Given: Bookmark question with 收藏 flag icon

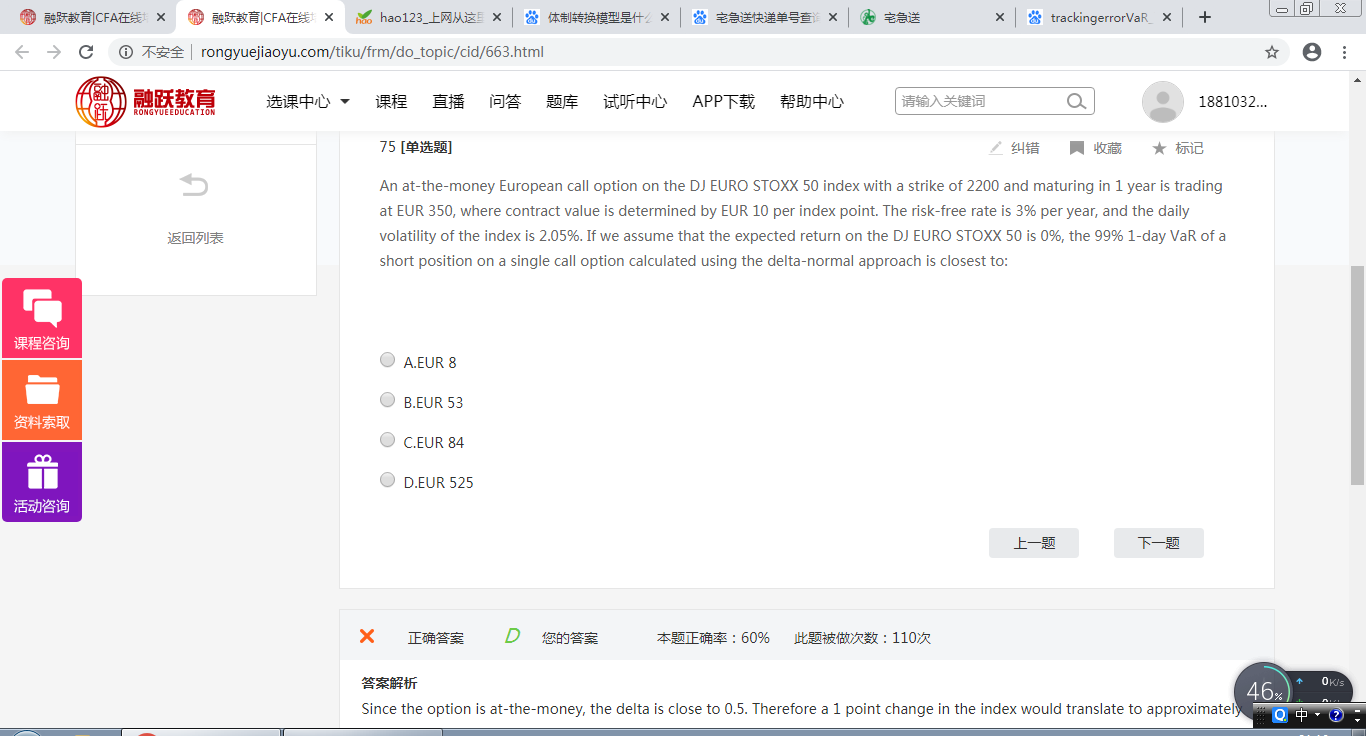Looking at the screenshot, I should pyautogui.click(x=1077, y=148).
